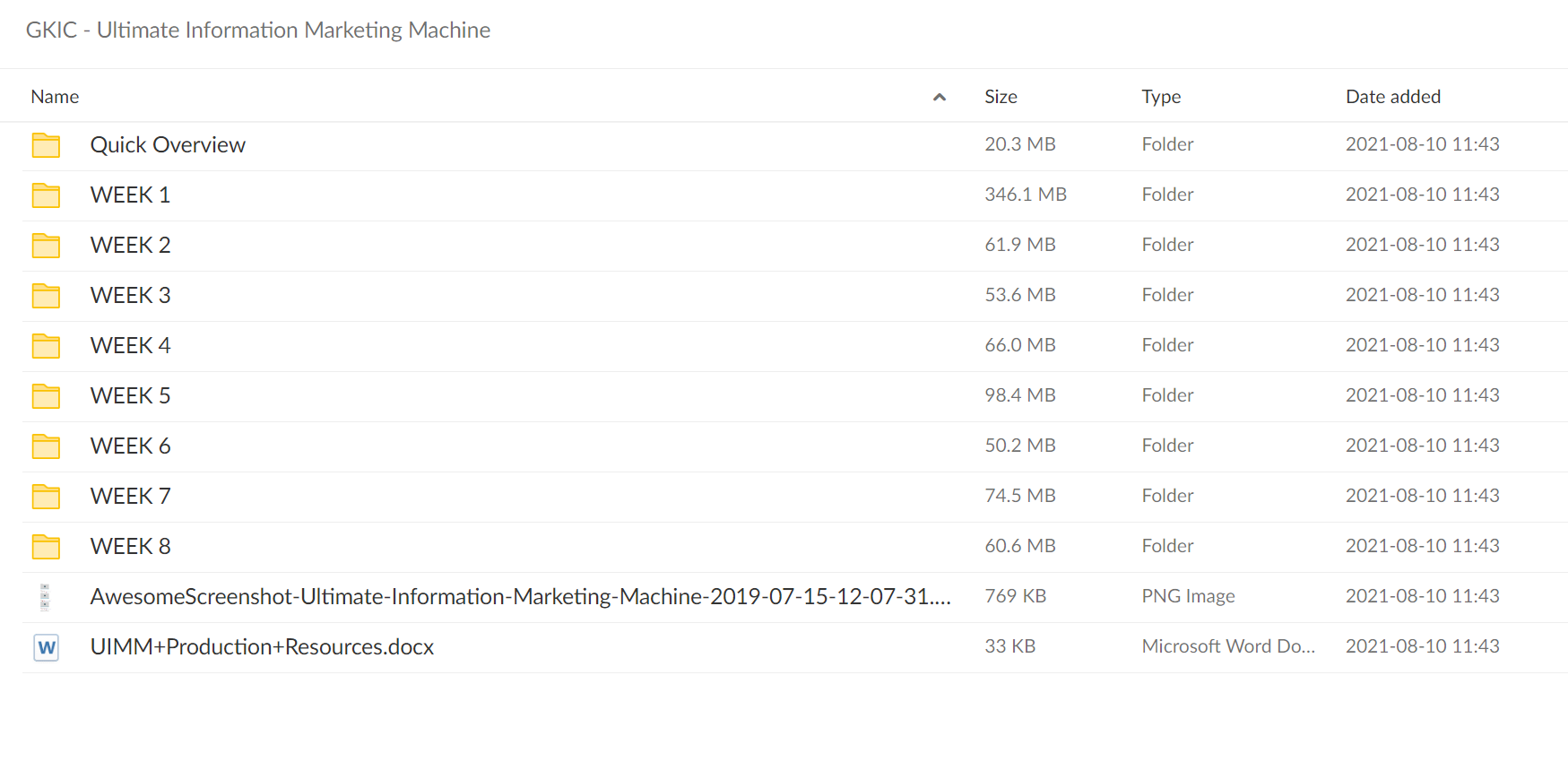The image size is (1568, 762).
Task: Open the WEEK 8 folder name
Action: coord(130,547)
